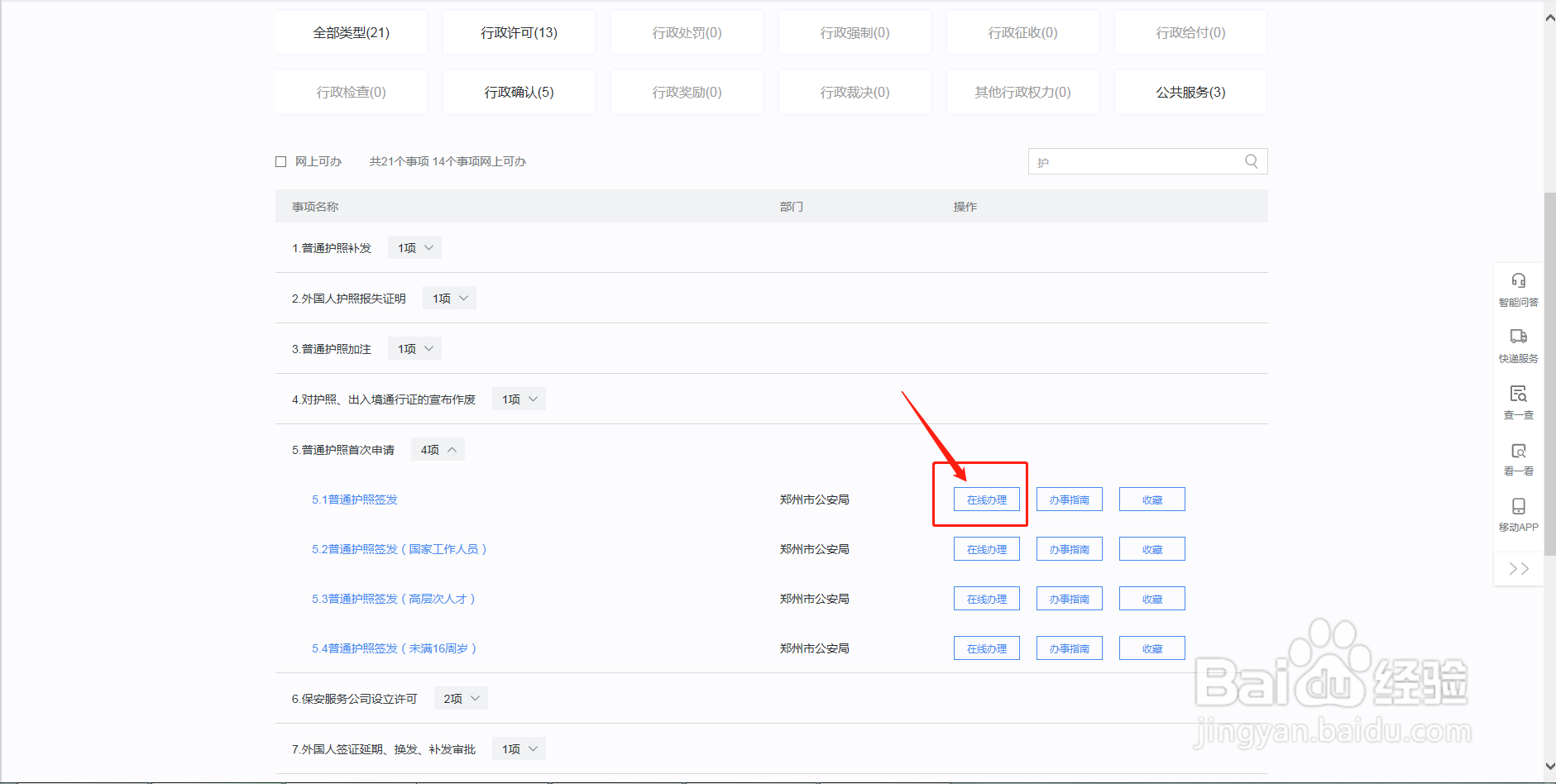Collapse the 4项 list under 普通护照首次申请
Viewport: 1556px width, 784px height.
tap(437, 449)
